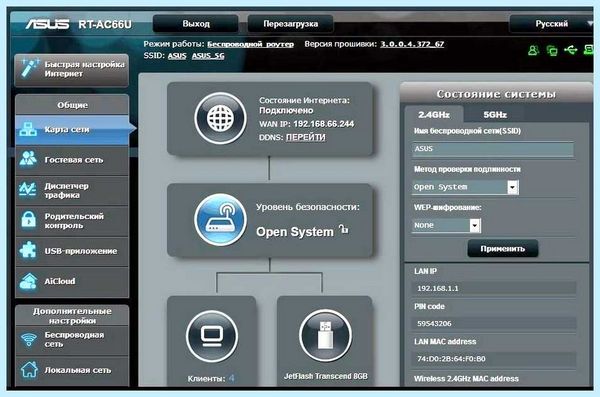Viewport: 600px width, 397px height.
Task: Open the USB-приложение menu entry
Action: click(x=72, y=251)
